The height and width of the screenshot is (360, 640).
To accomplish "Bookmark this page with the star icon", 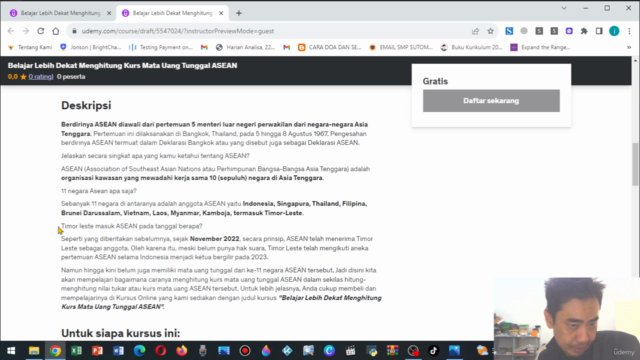I will tap(490, 31).
